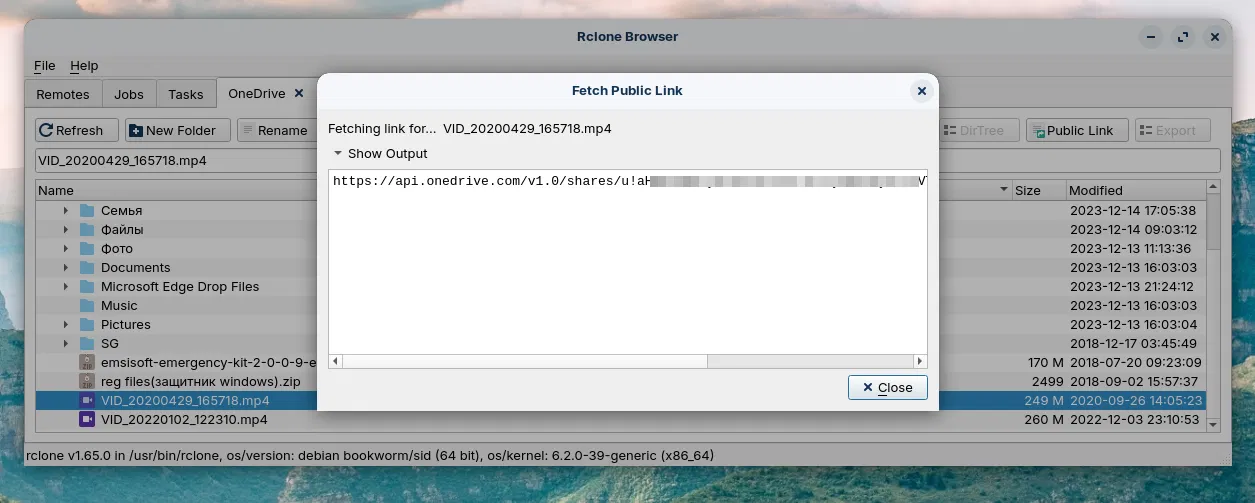Click the file list scrollbar down arrow

pos(1214,425)
